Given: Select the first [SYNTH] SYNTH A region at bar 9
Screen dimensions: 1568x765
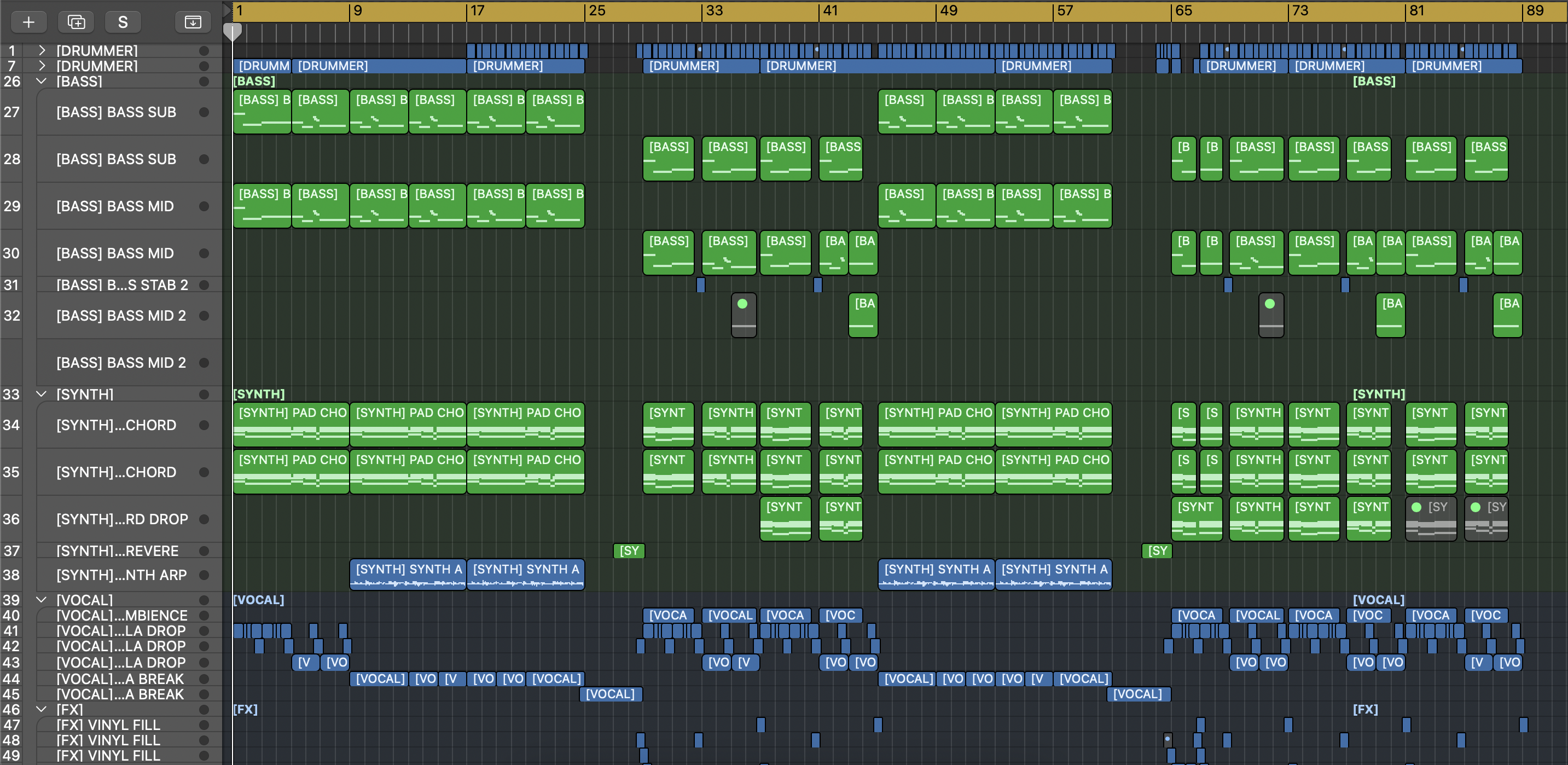Looking at the screenshot, I should 408,575.
